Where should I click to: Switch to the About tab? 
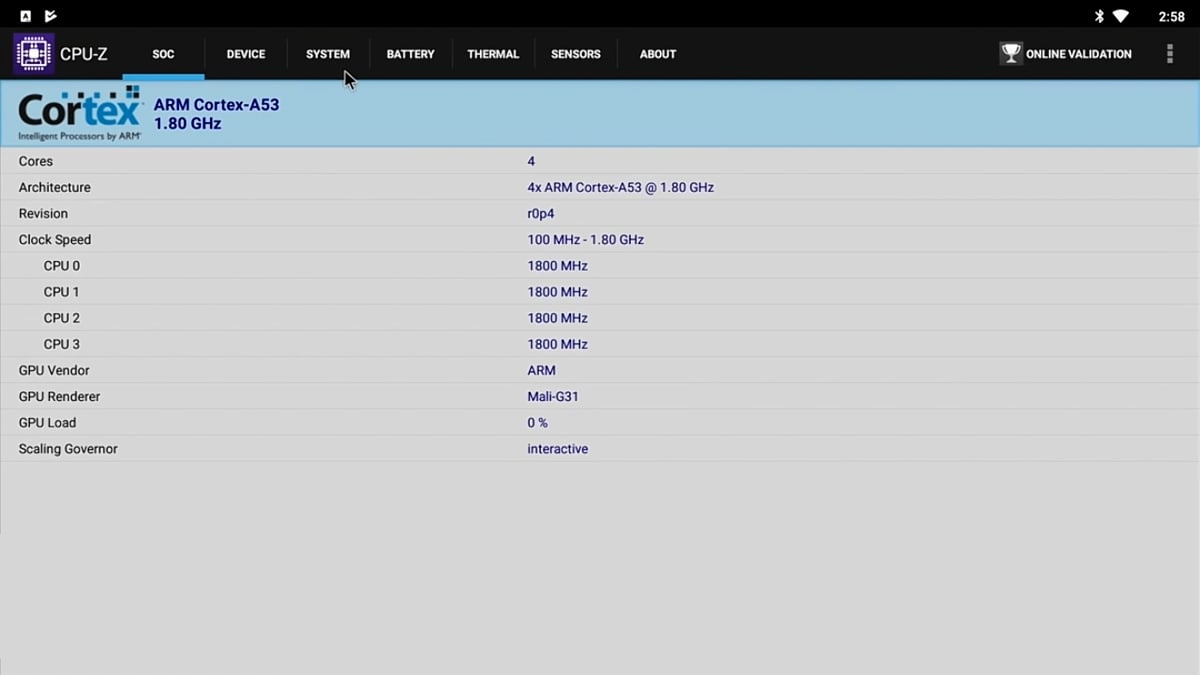(658, 54)
